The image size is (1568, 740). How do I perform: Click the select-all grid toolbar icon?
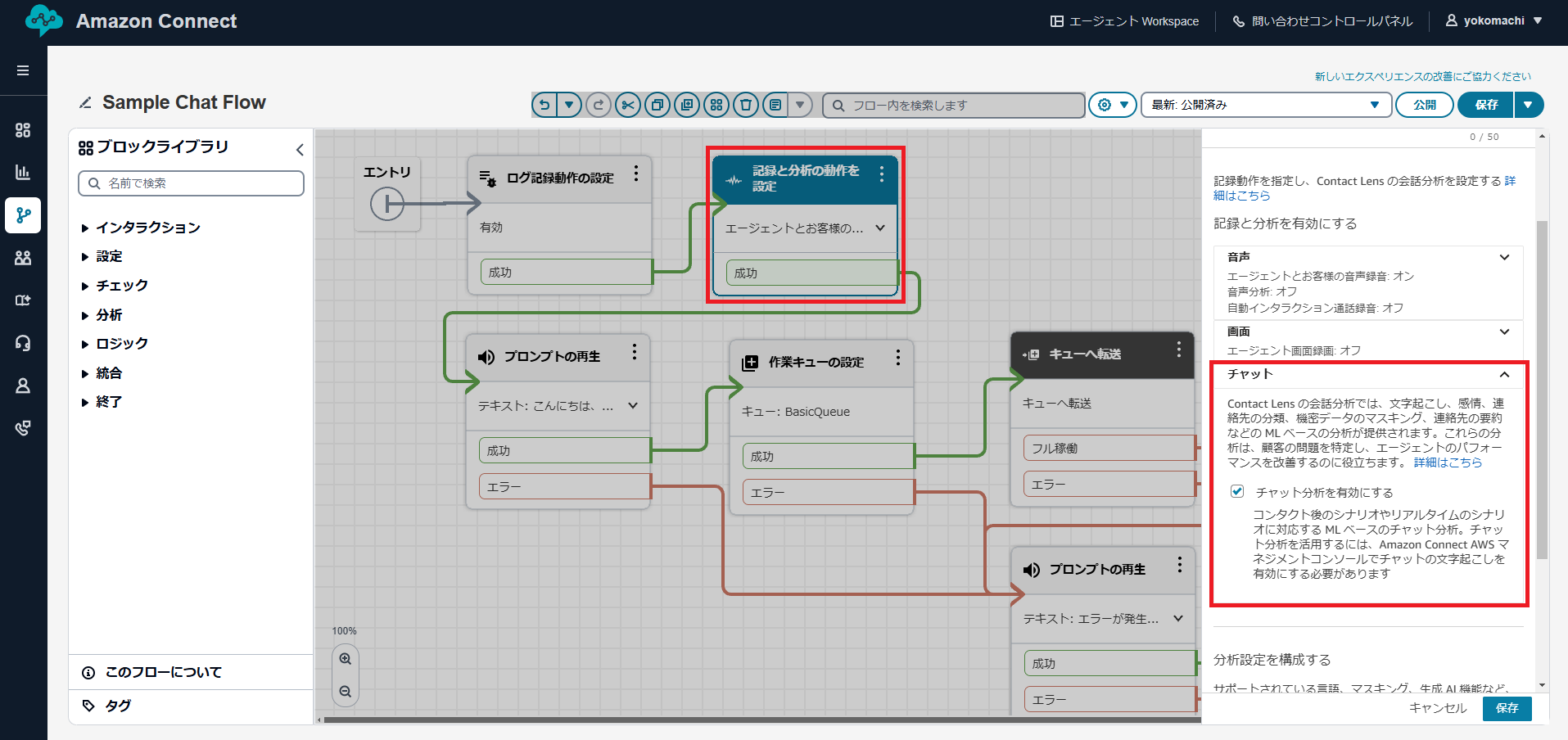pos(716,105)
